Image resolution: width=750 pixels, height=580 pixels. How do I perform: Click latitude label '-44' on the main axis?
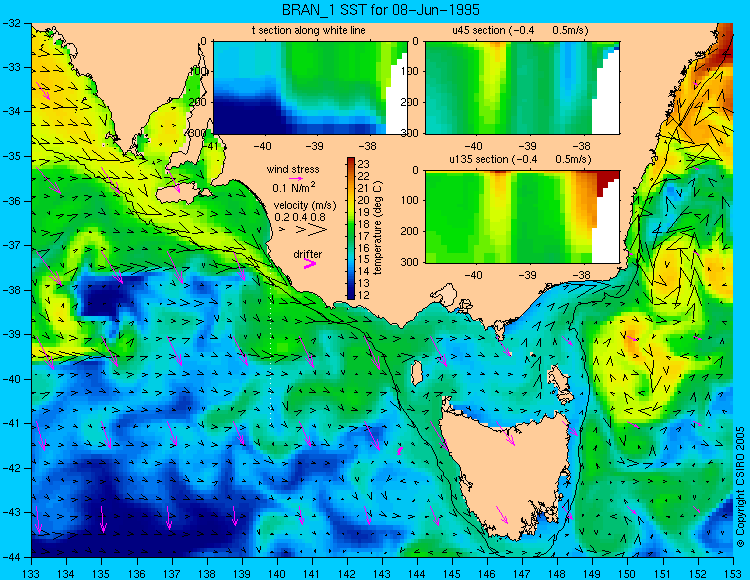(x=11, y=557)
